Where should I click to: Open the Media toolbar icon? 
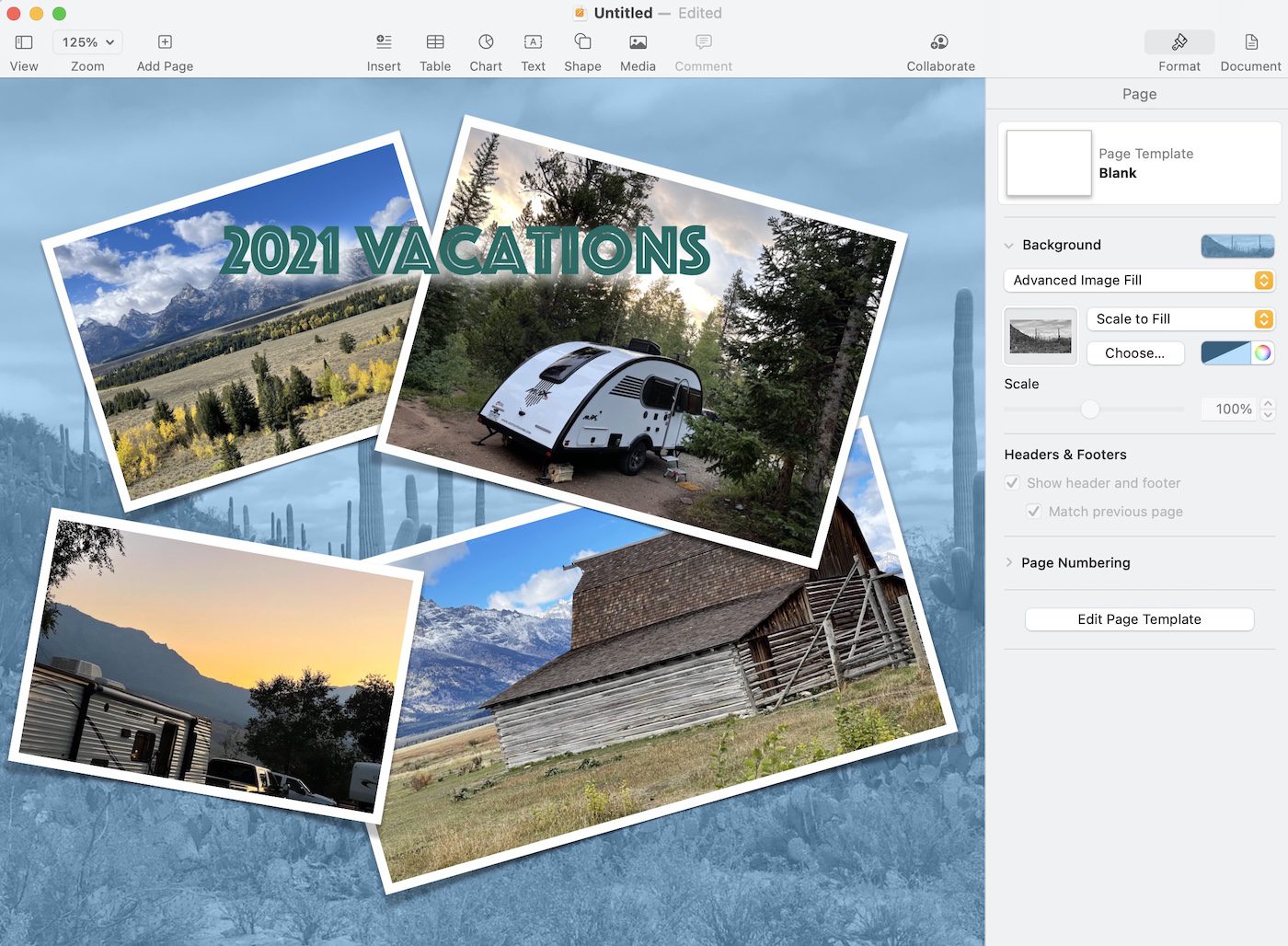click(638, 42)
